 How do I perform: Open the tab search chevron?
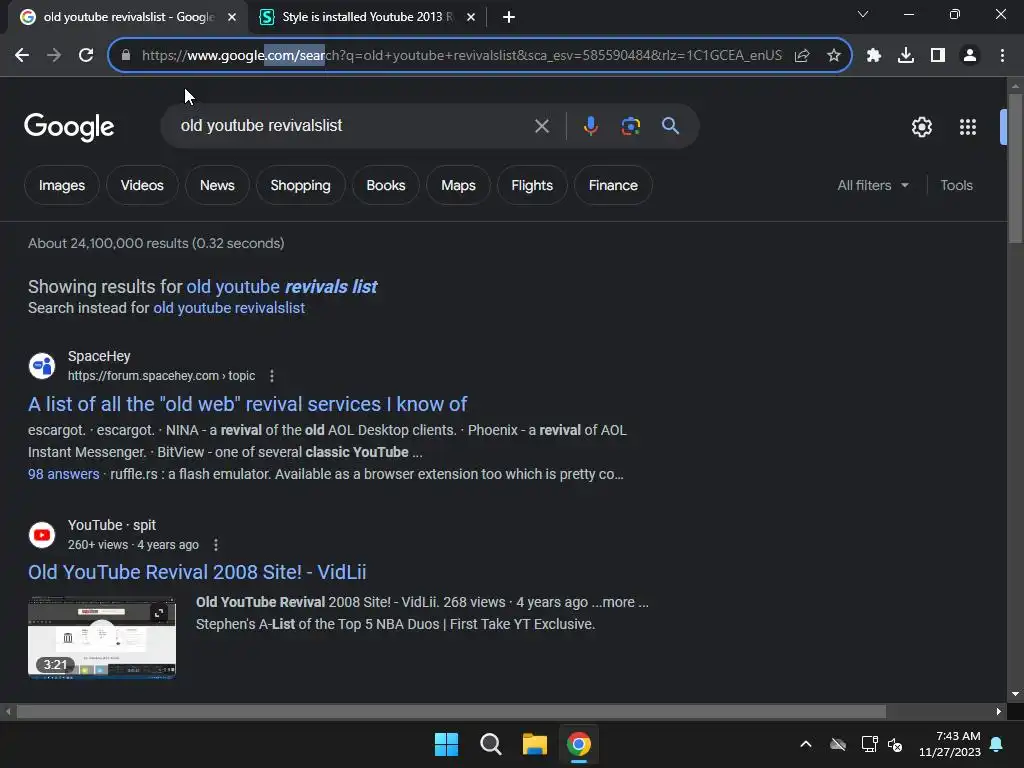pos(863,14)
